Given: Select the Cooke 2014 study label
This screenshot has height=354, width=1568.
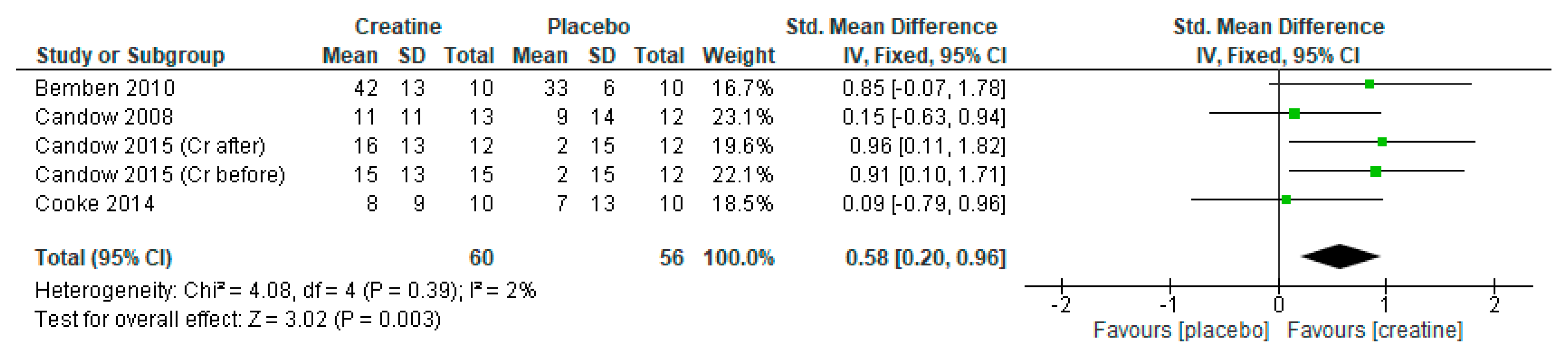Looking at the screenshot, I should 94,204.
